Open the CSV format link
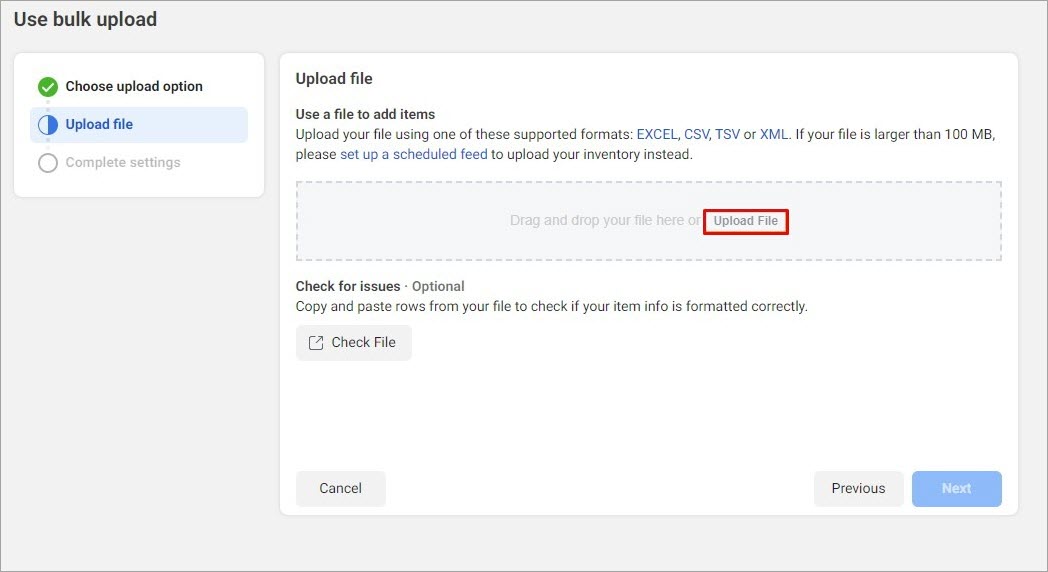 [696, 134]
